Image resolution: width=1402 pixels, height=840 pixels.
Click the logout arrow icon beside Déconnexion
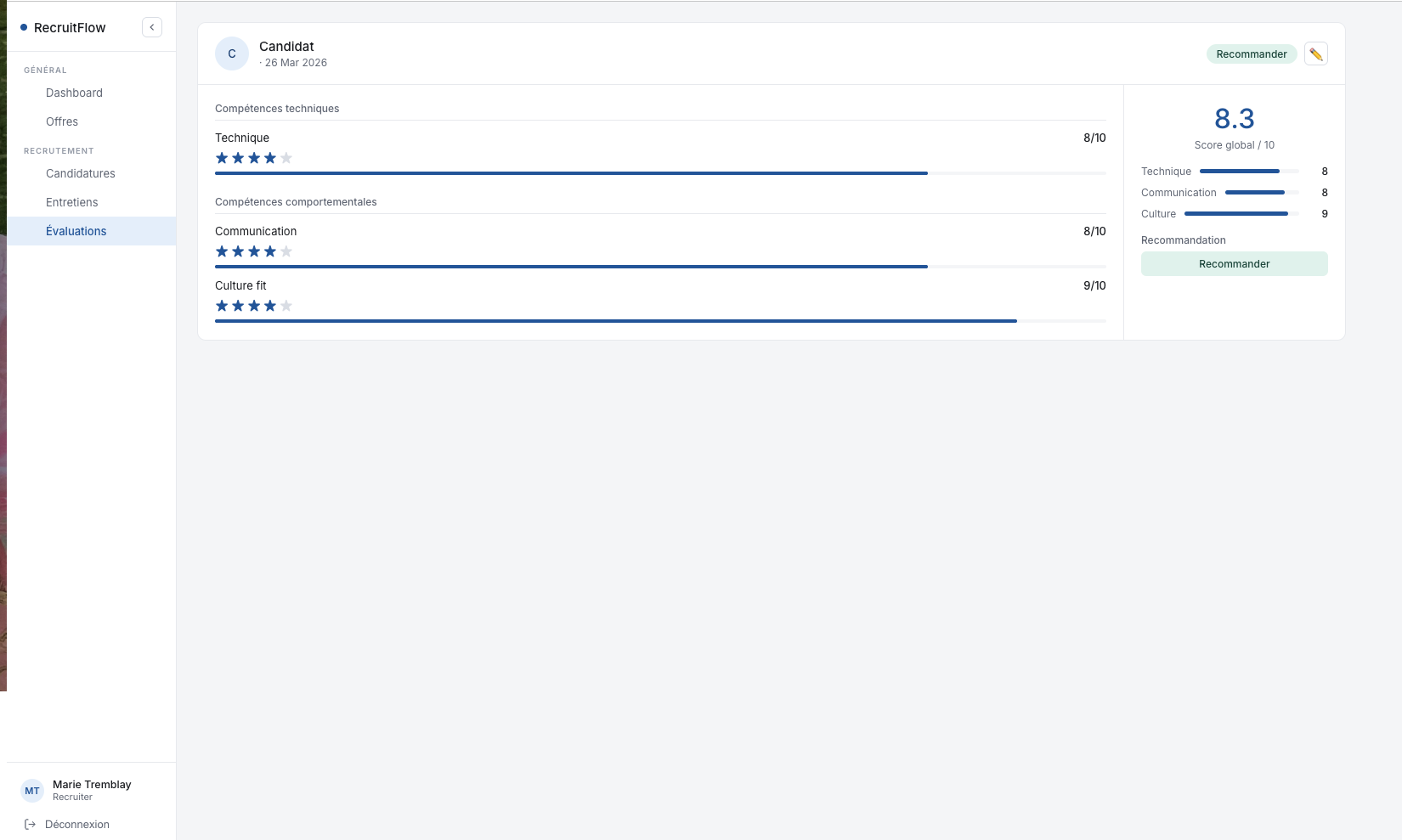tap(30, 824)
